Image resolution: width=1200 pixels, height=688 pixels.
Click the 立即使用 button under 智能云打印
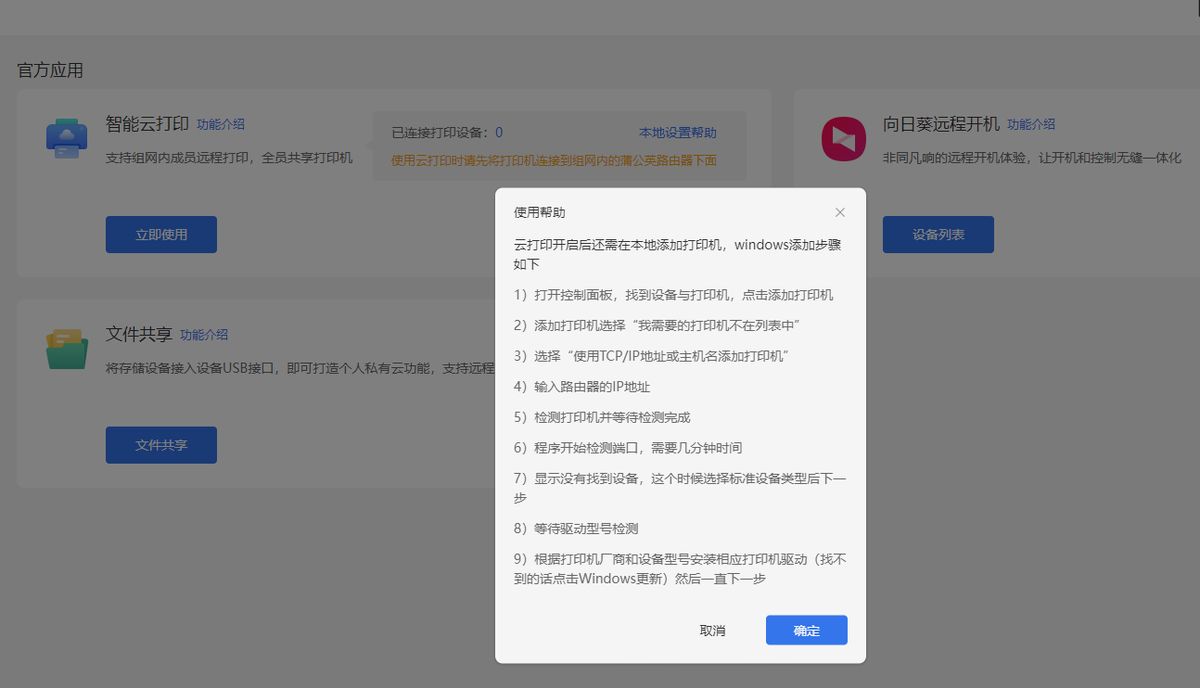[x=161, y=234]
